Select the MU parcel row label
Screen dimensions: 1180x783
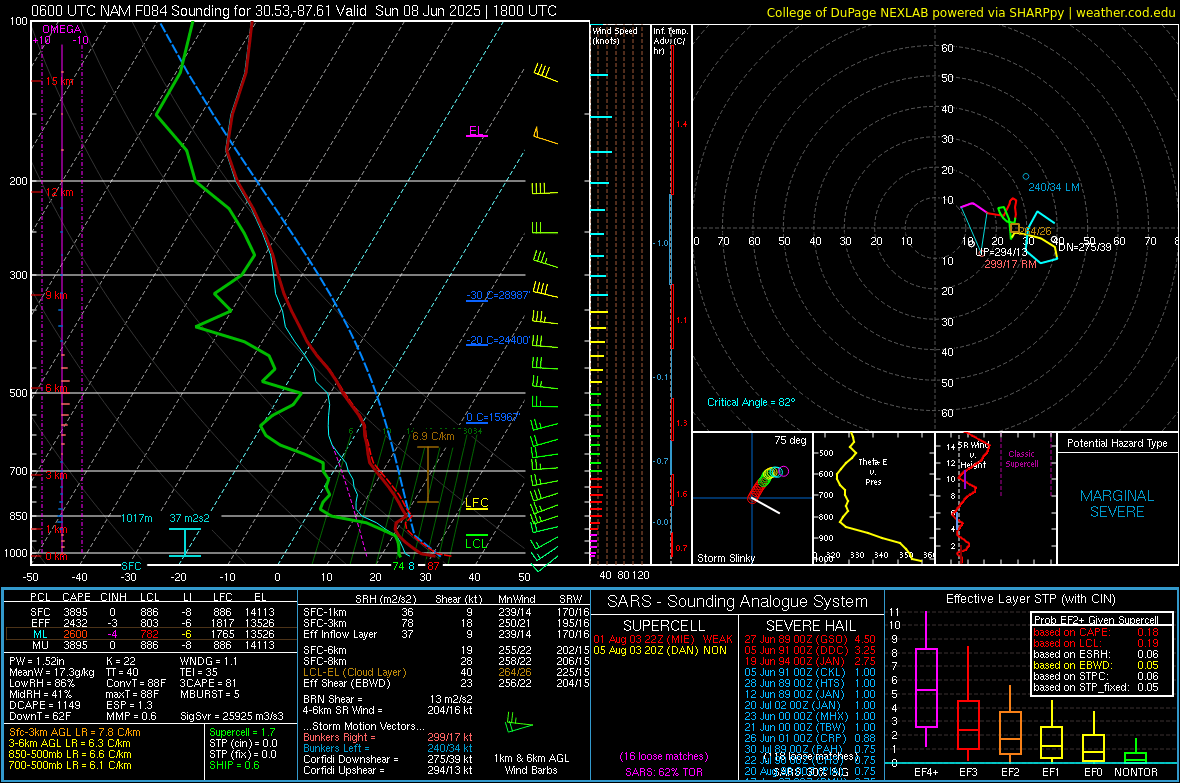[x=40, y=645]
